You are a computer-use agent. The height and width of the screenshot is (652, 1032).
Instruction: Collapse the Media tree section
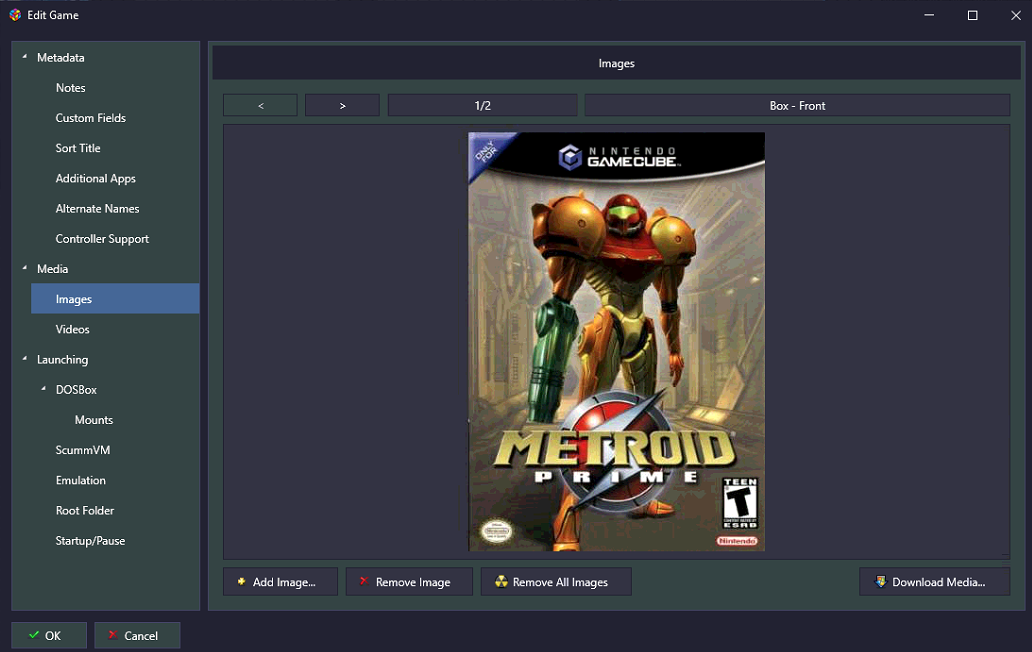pyautogui.click(x=25, y=268)
